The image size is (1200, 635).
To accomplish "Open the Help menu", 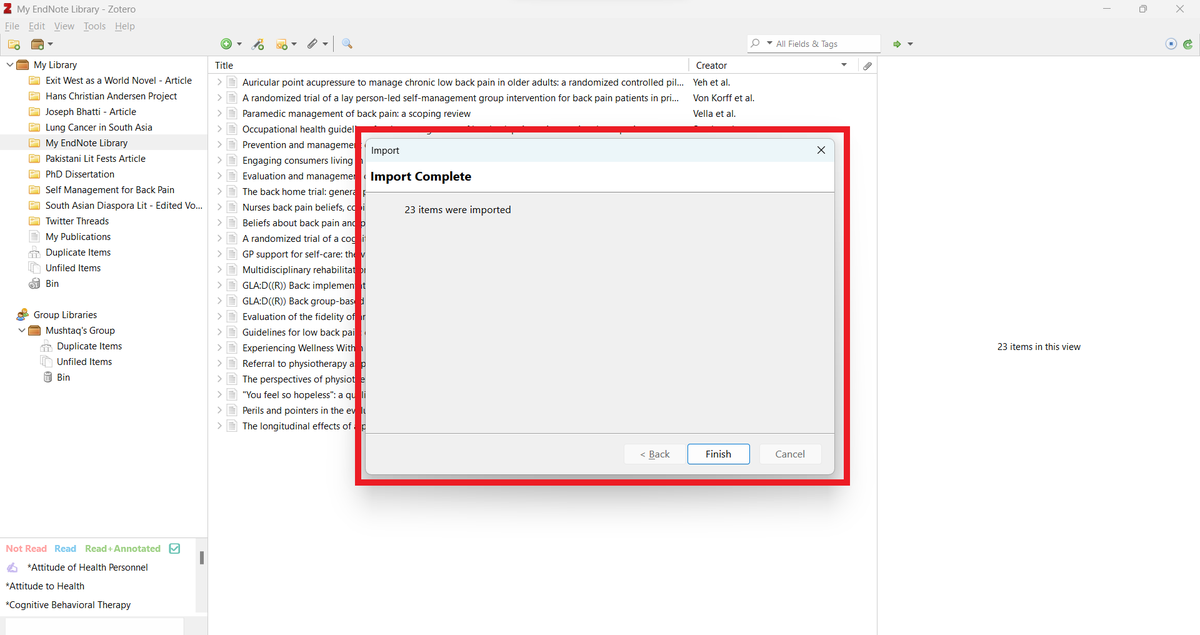I will 124,26.
